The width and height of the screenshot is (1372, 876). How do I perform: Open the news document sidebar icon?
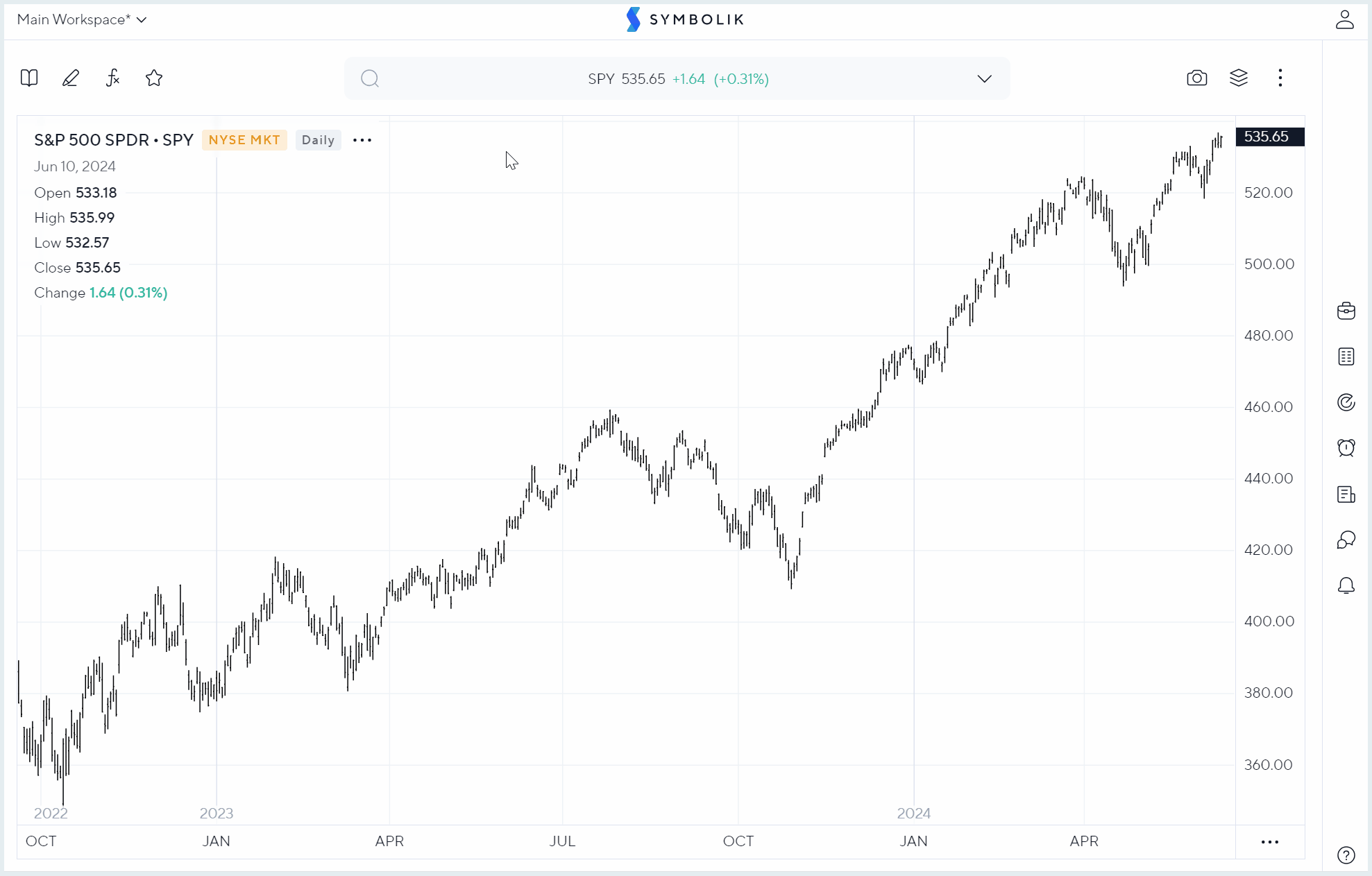point(1346,495)
